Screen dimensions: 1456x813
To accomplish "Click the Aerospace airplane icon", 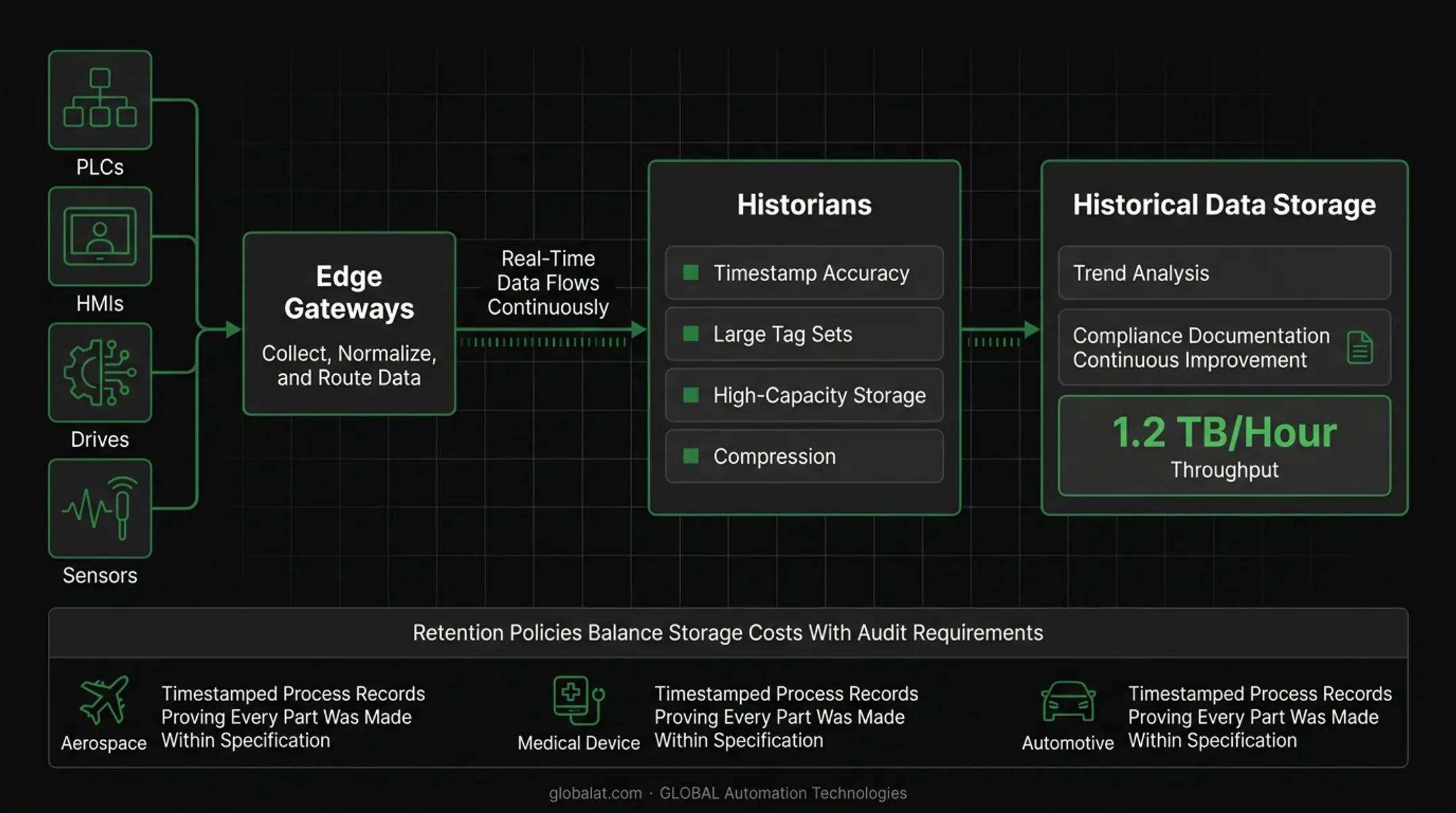I will [104, 700].
